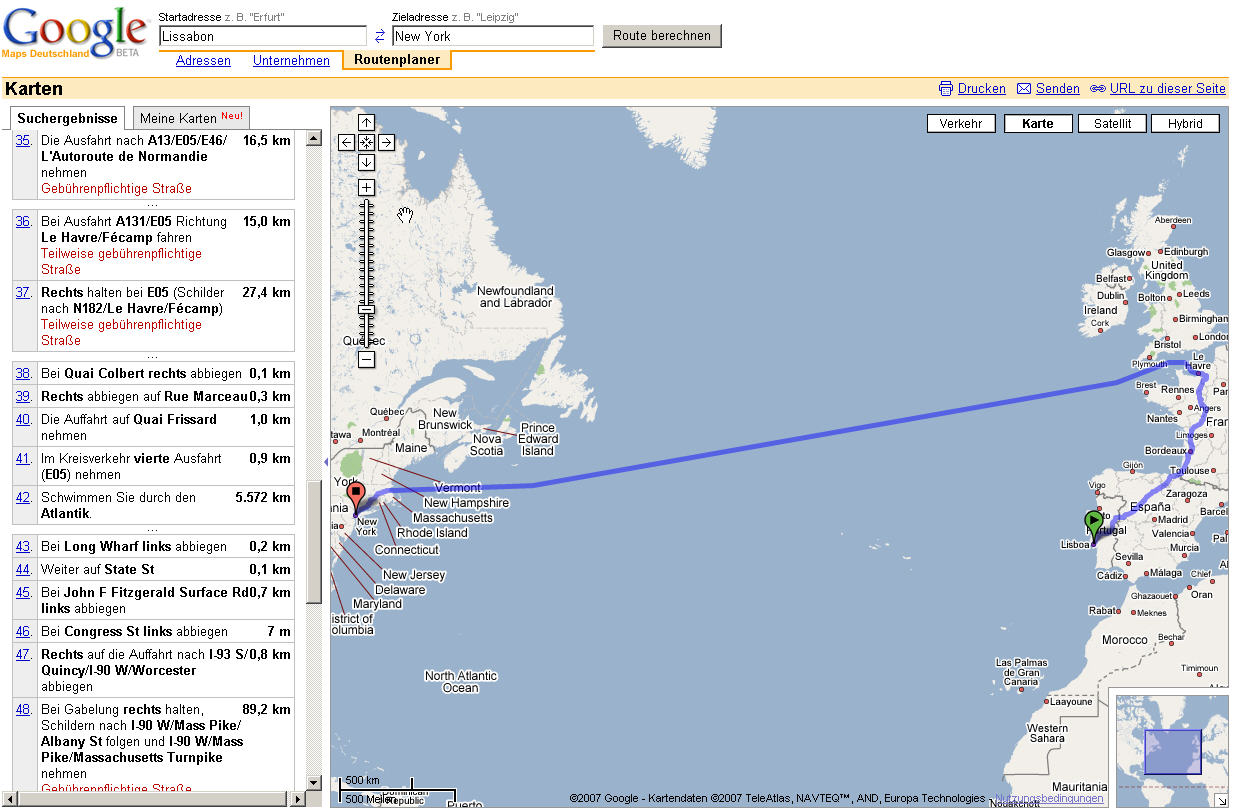The width and height of the screenshot is (1234, 812).
Task: Show the Verkehr traffic layer
Action: click(961, 124)
